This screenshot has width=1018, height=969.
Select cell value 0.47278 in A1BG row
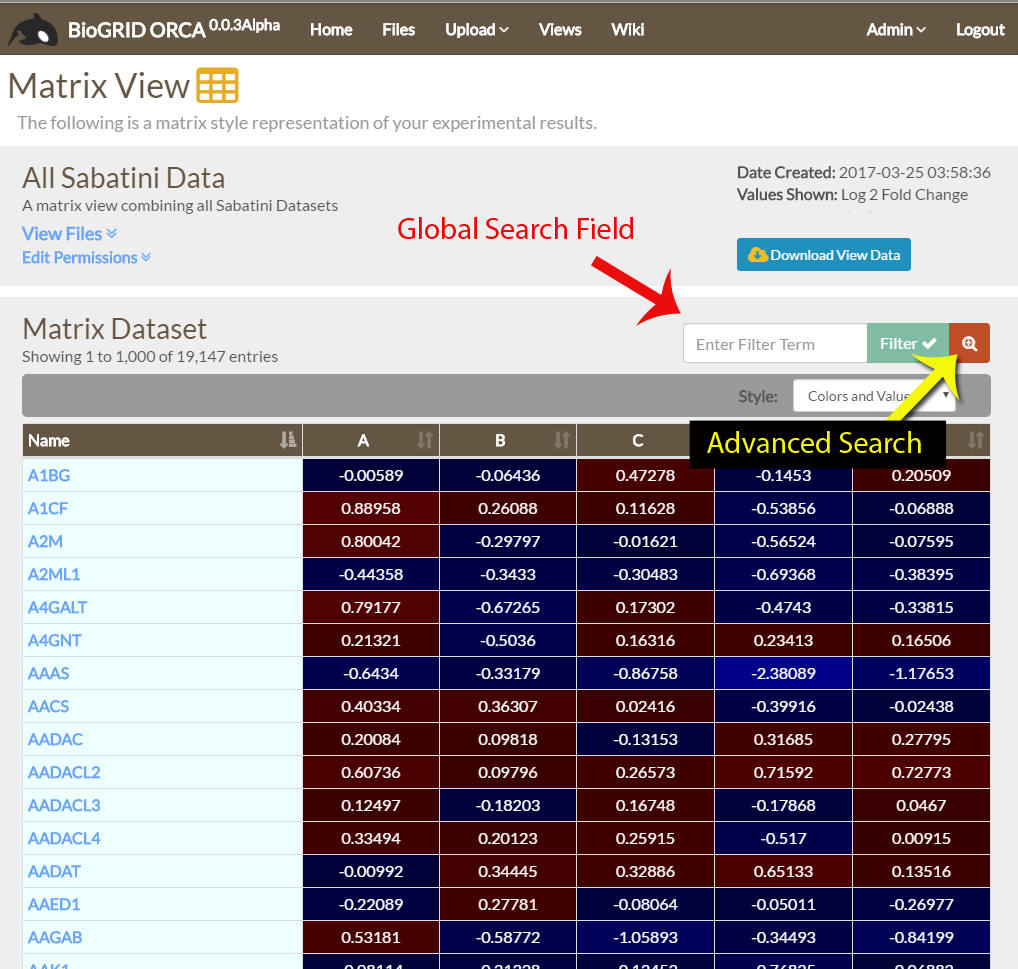click(x=645, y=475)
